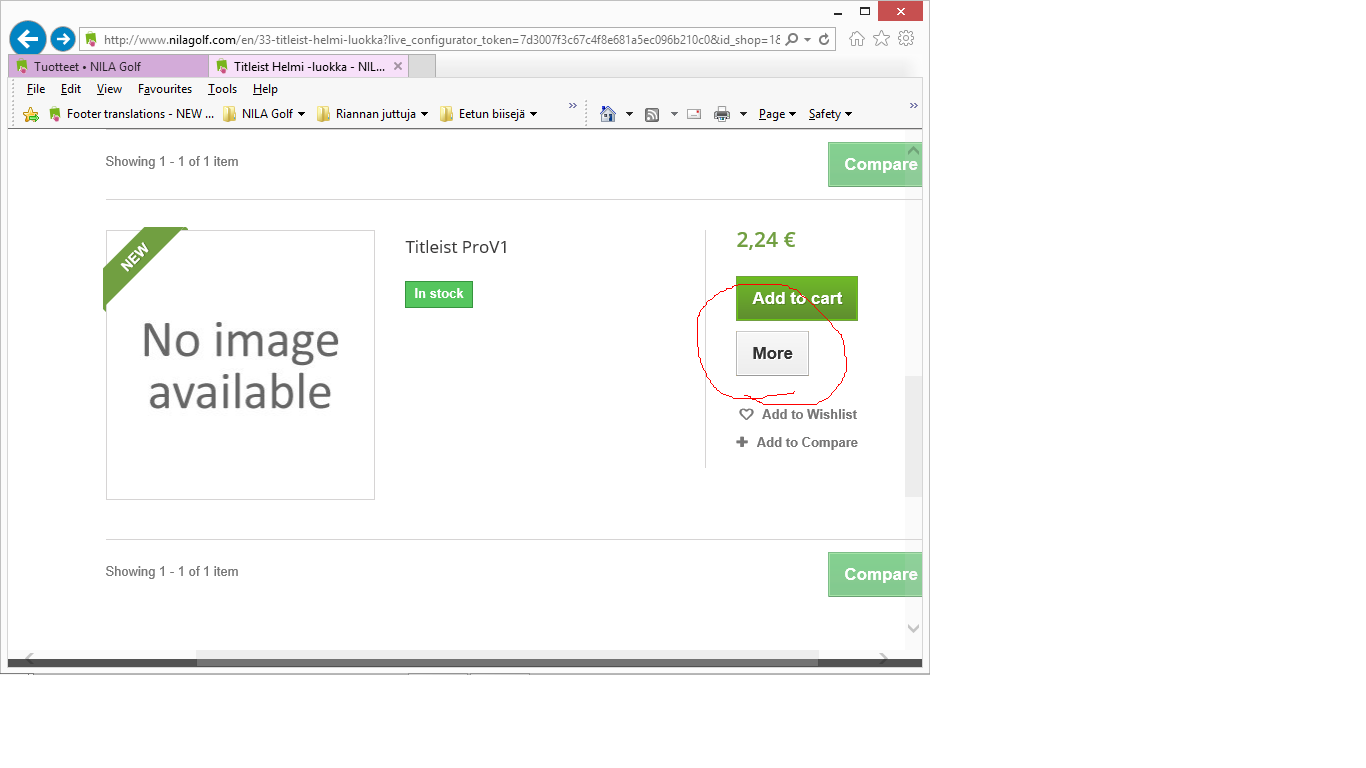Click the Add to Wishlist link text
1366x768 pixels.
[x=809, y=414]
